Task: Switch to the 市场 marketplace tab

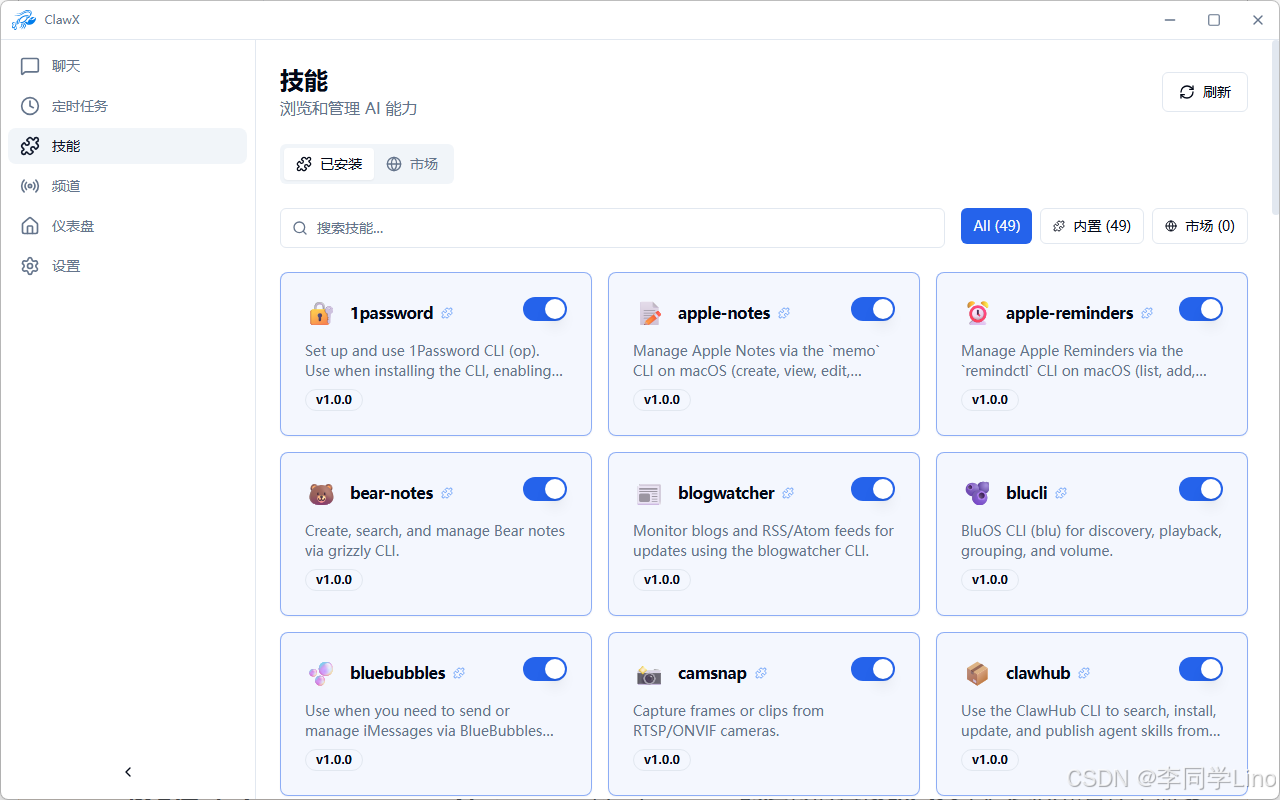Action: [413, 164]
